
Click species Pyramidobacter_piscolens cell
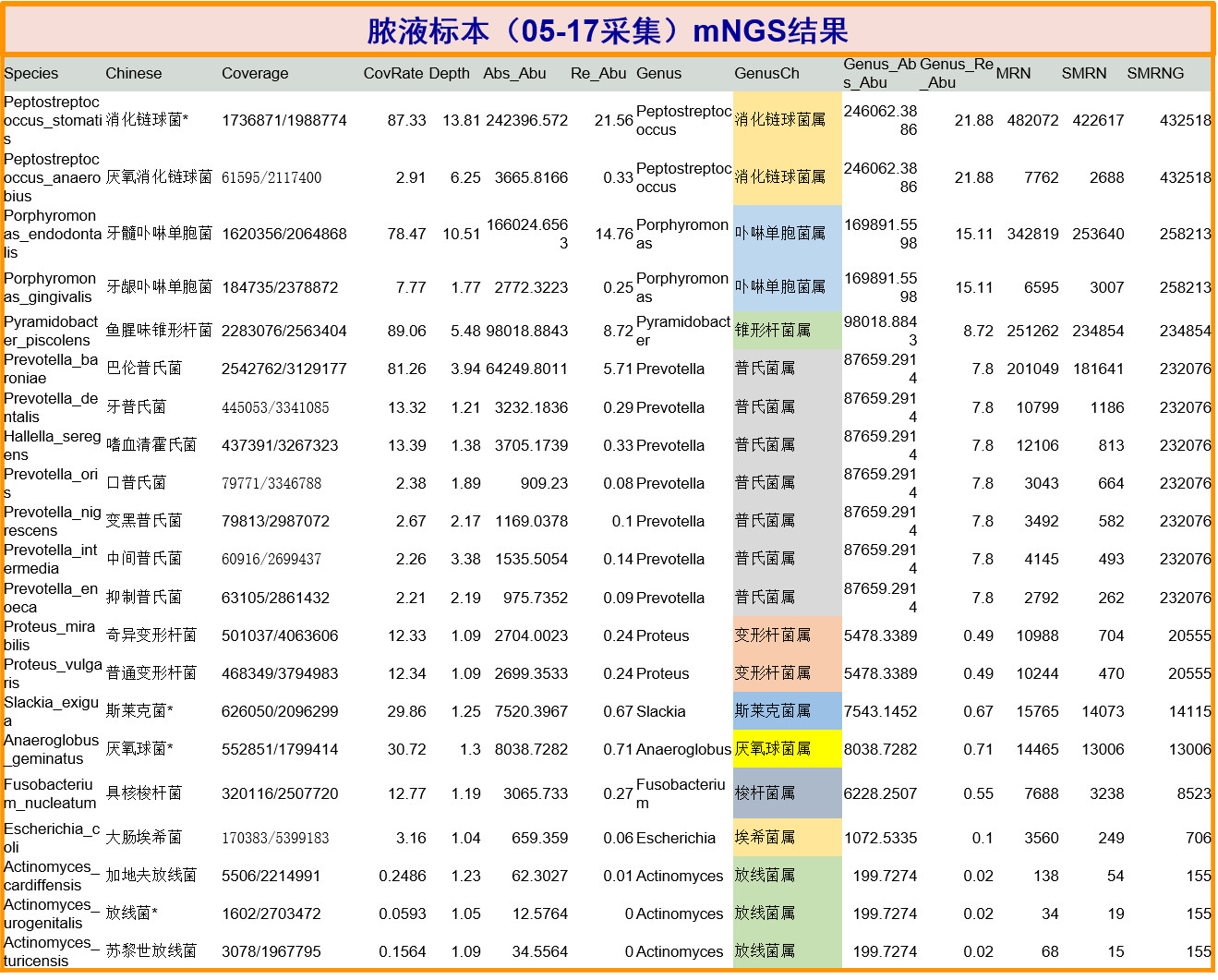point(51,331)
